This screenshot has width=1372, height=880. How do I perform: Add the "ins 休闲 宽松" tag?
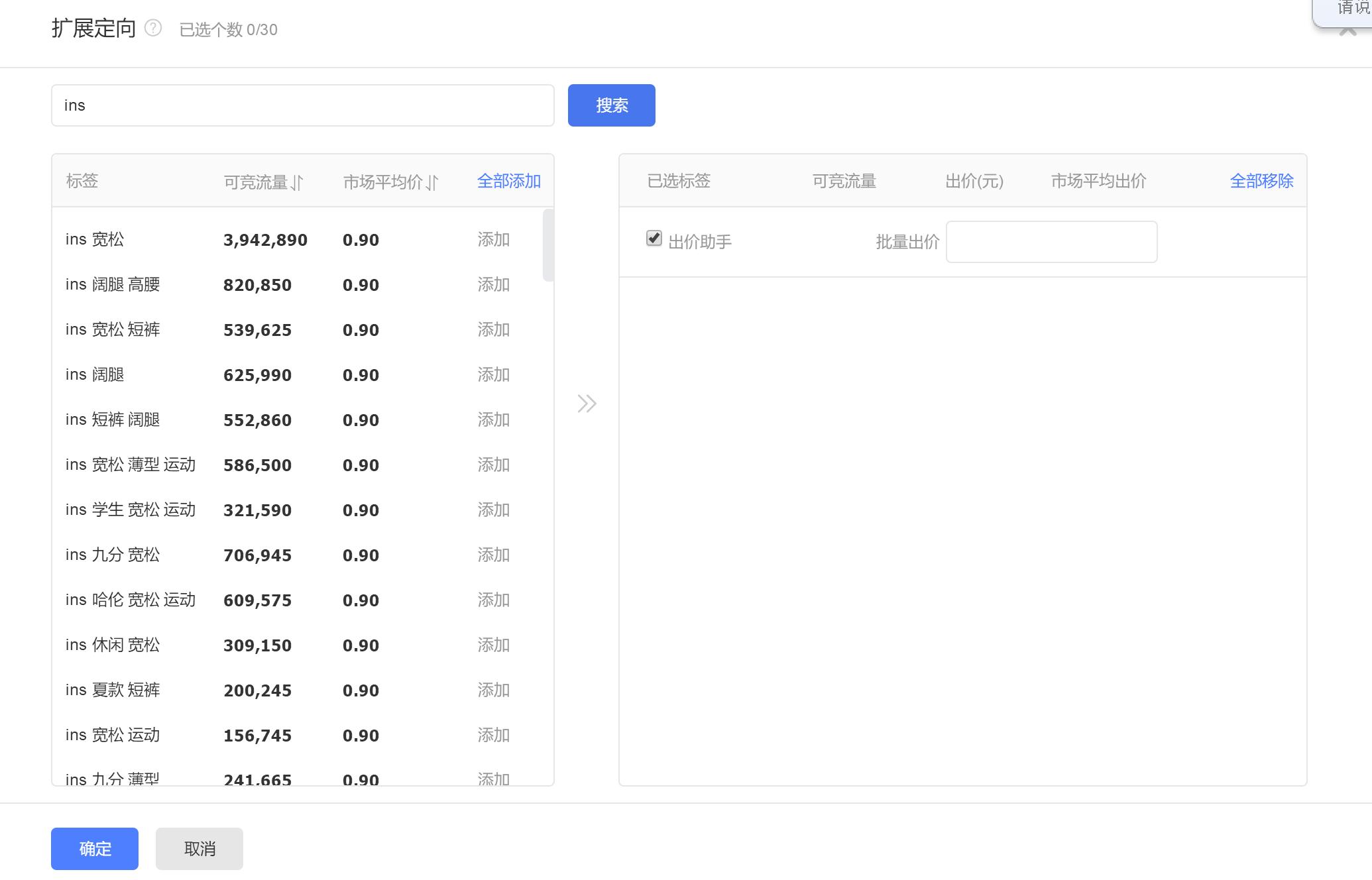(x=494, y=645)
